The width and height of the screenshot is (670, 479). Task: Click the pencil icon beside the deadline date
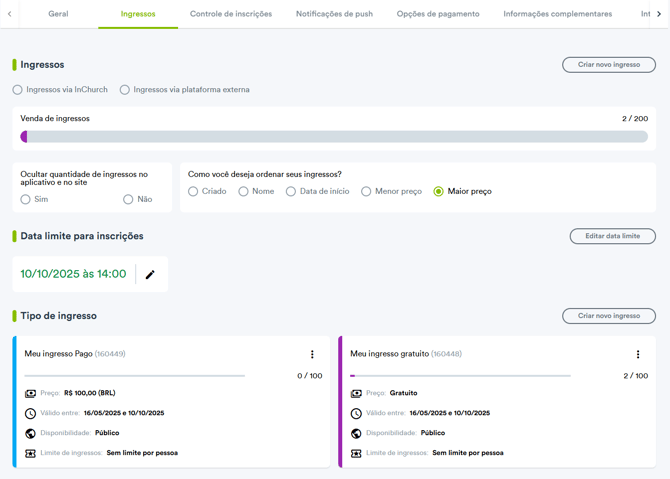point(150,274)
